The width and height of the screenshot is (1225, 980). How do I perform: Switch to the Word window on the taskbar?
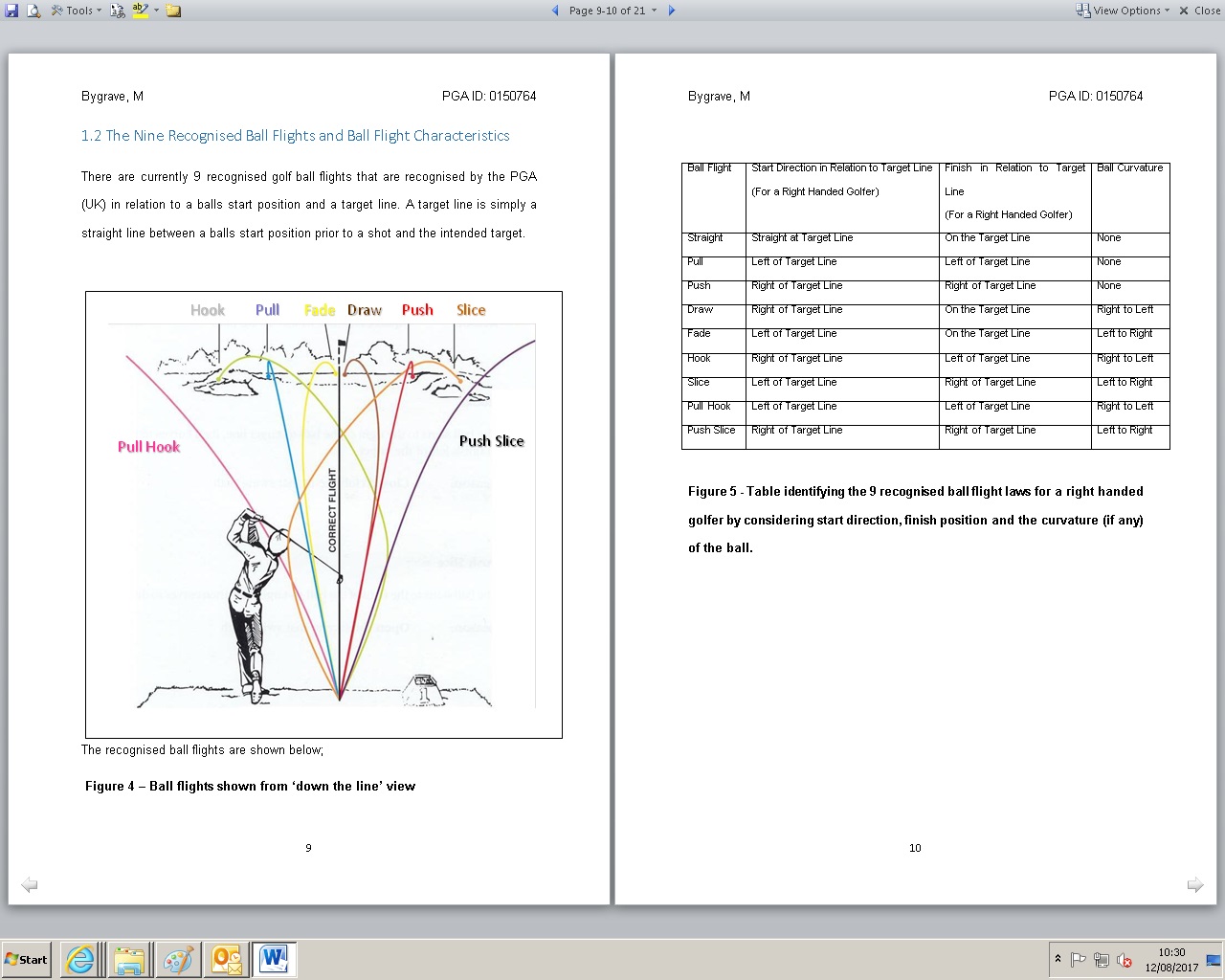coord(274,959)
